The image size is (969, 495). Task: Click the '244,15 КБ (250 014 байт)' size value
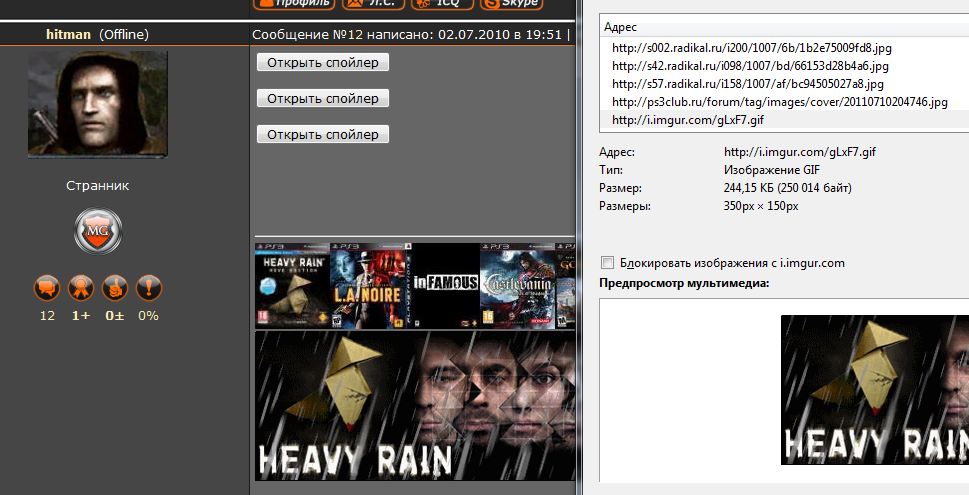pyautogui.click(x=787, y=188)
